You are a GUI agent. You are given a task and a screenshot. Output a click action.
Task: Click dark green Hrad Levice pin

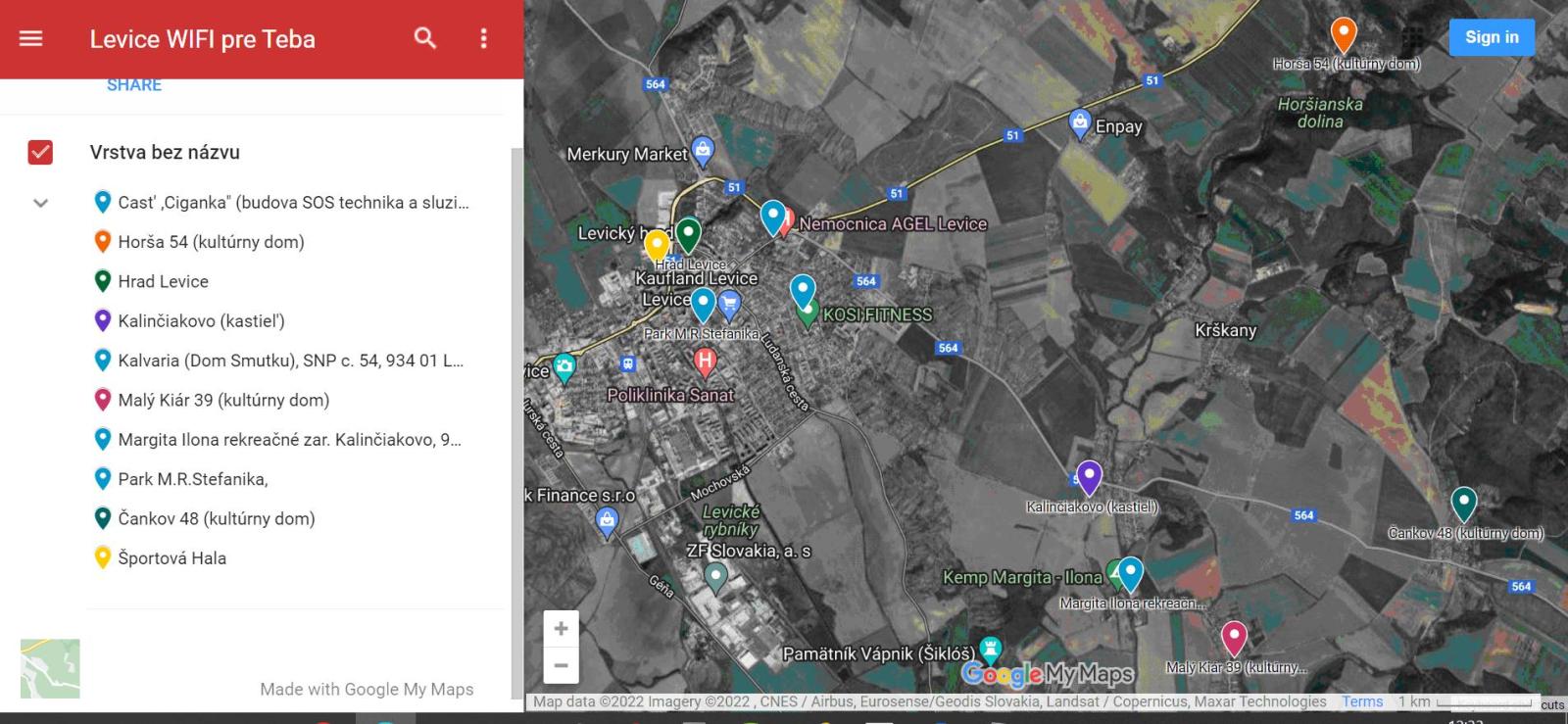pyautogui.click(x=689, y=235)
